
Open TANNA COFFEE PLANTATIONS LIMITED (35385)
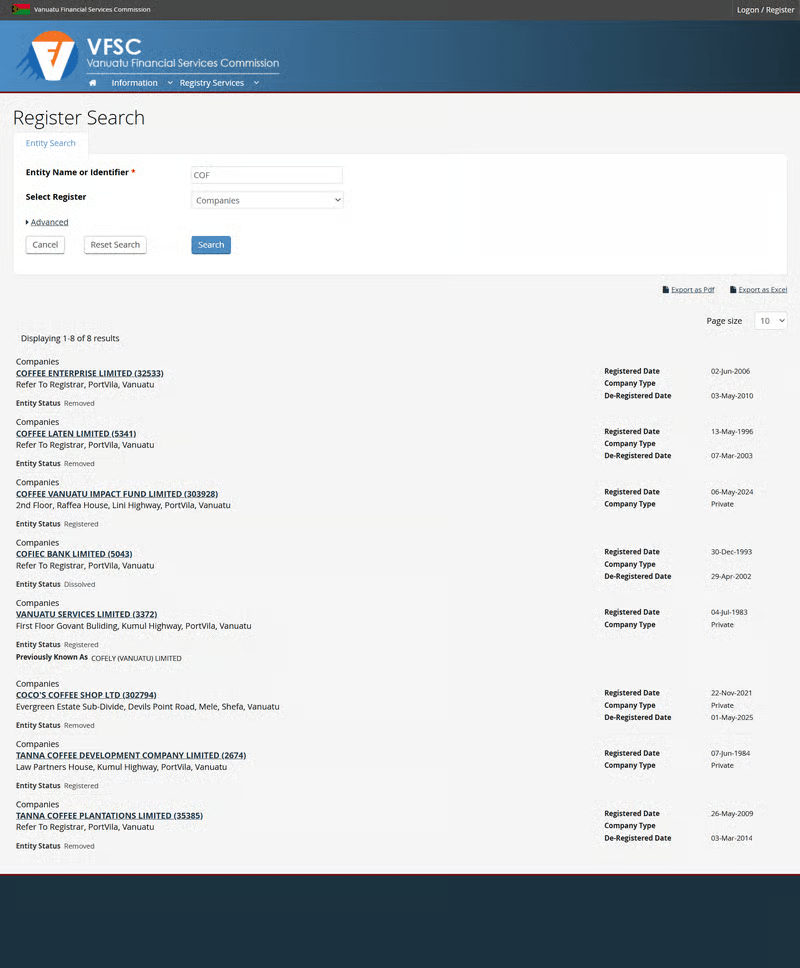[x=109, y=816]
